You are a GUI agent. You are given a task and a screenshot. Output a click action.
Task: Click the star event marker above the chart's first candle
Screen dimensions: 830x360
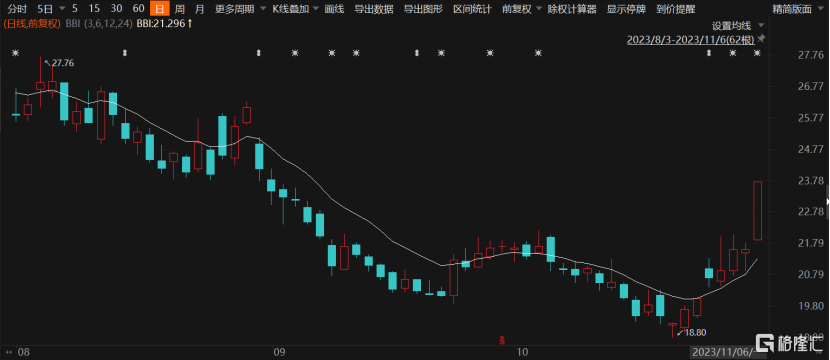[15, 53]
